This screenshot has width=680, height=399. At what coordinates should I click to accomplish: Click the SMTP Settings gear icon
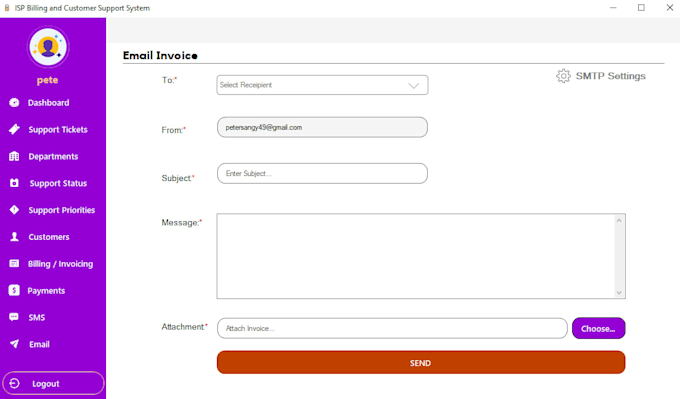click(x=563, y=76)
